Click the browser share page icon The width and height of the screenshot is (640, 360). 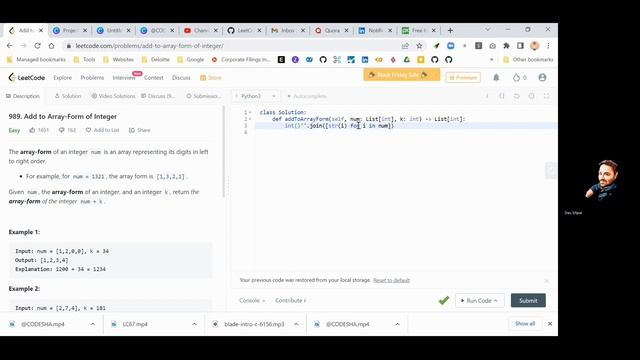coord(405,46)
